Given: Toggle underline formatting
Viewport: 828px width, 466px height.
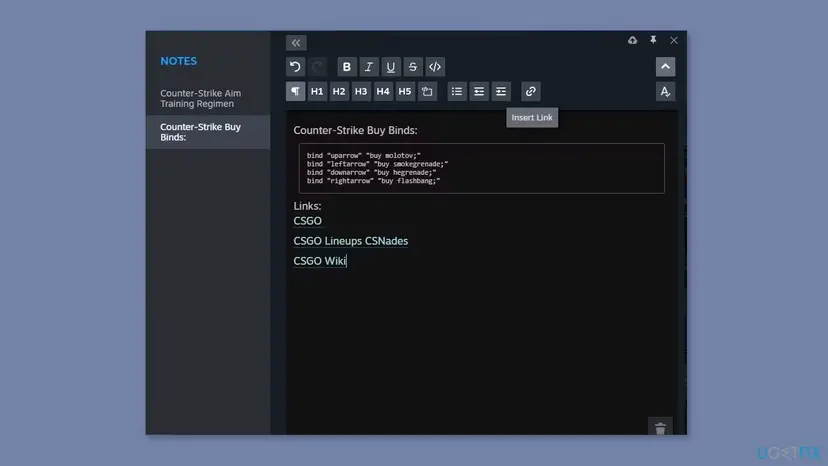Looking at the screenshot, I should point(391,67).
